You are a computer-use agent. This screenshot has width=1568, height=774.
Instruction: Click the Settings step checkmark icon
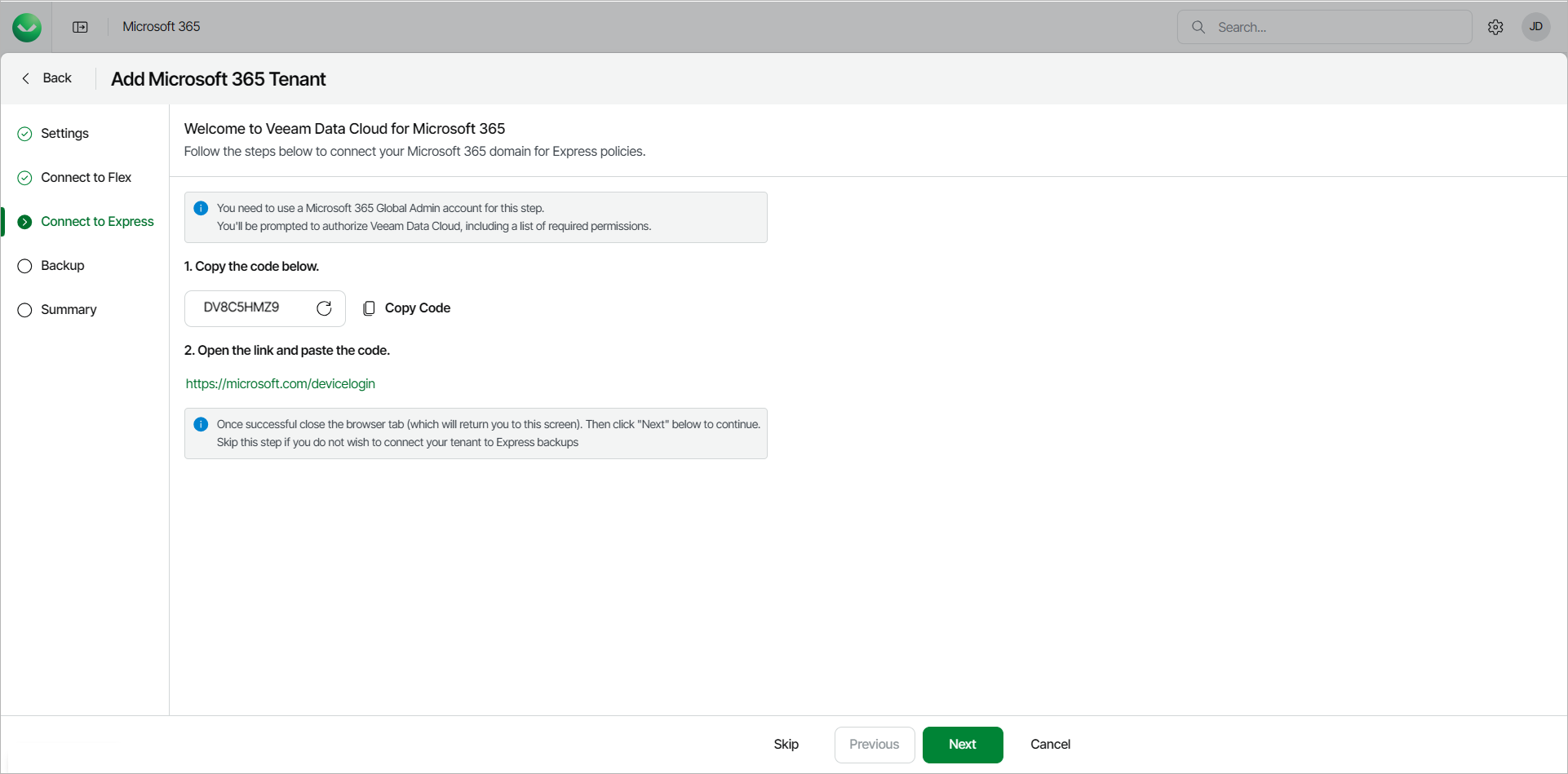[25, 134]
